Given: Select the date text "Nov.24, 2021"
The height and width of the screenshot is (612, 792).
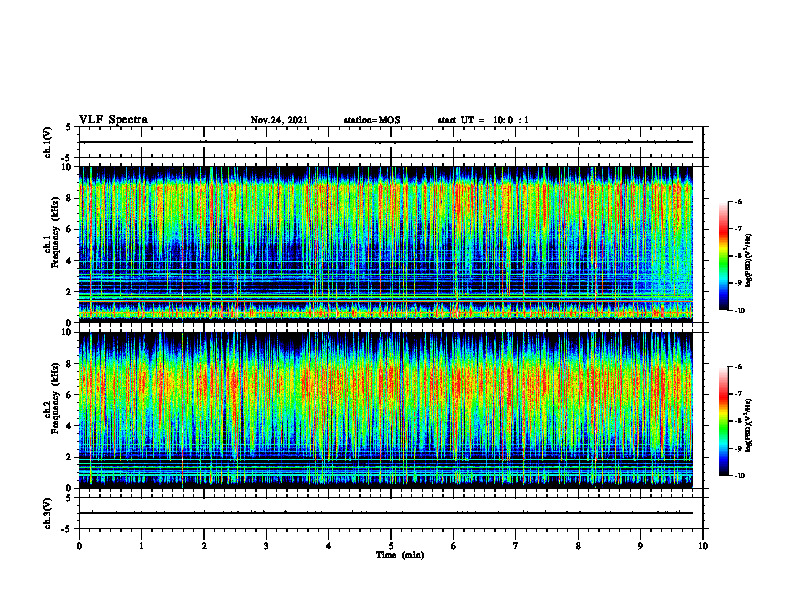Looking at the screenshot, I should point(279,120).
